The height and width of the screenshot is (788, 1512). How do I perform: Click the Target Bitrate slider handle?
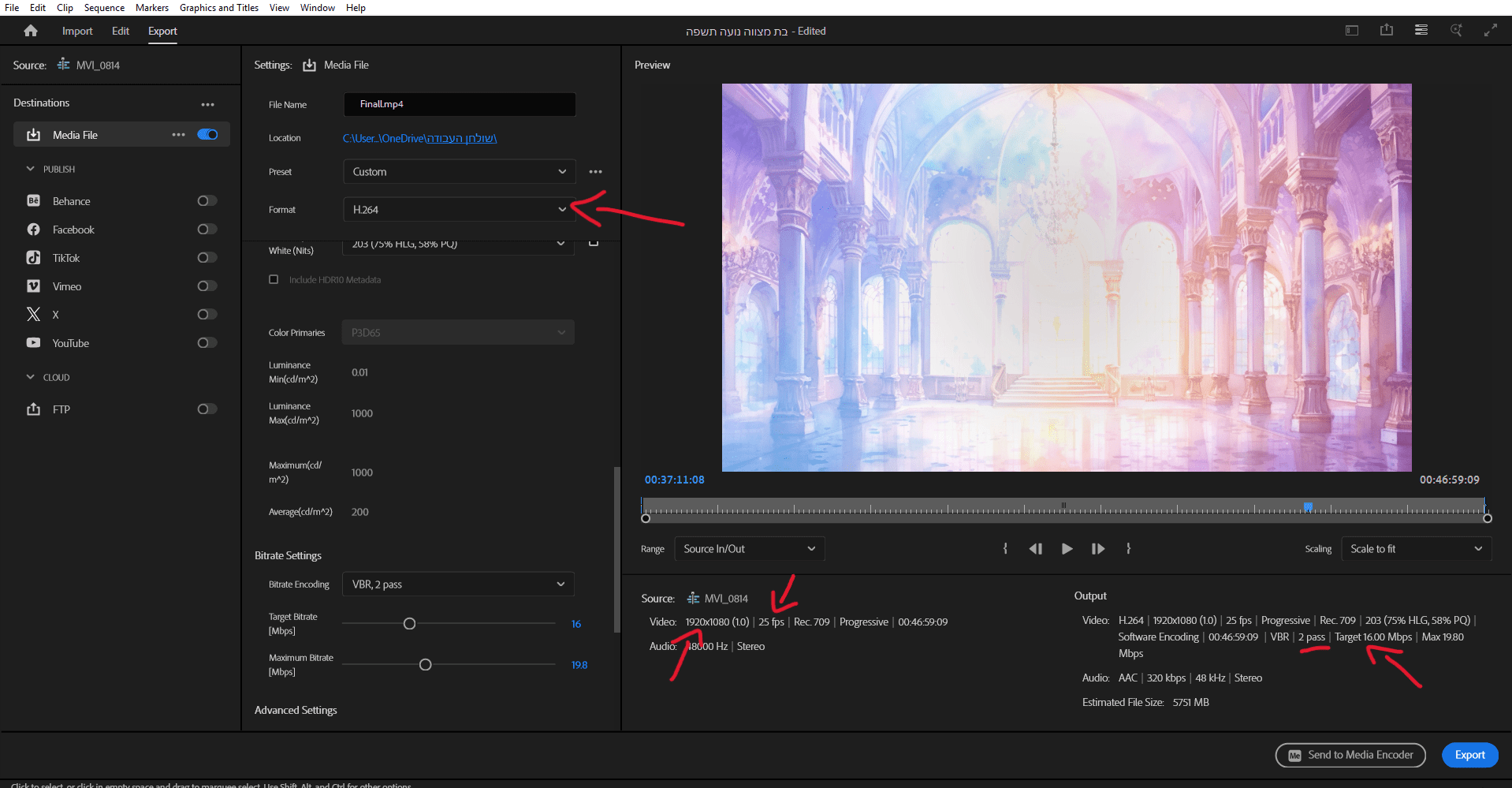tap(409, 624)
